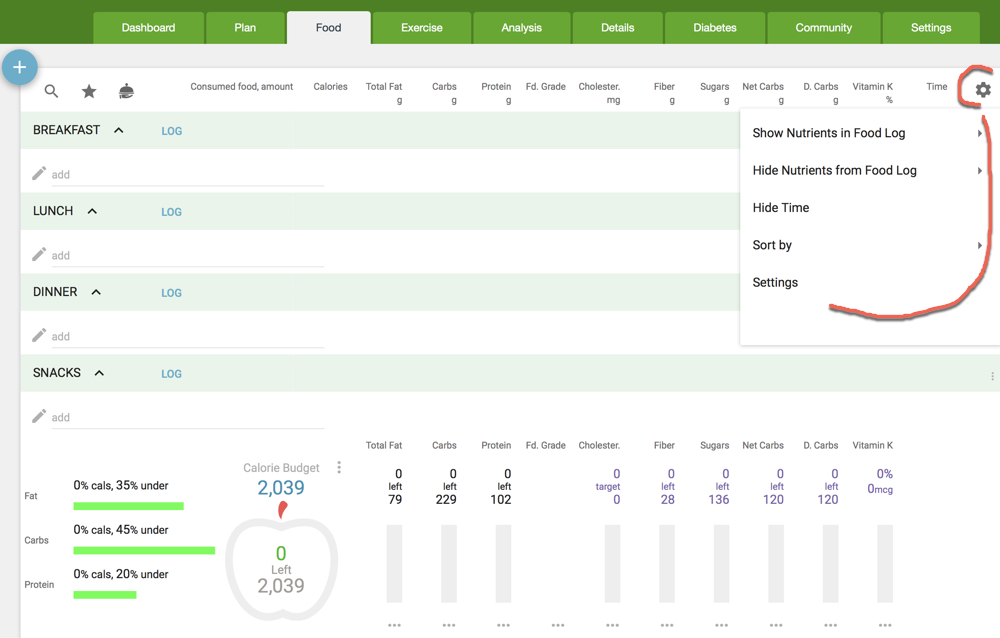Screen dimensions: 1000x638
Task: Click the Snacks add food field
Action: coord(185,417)
